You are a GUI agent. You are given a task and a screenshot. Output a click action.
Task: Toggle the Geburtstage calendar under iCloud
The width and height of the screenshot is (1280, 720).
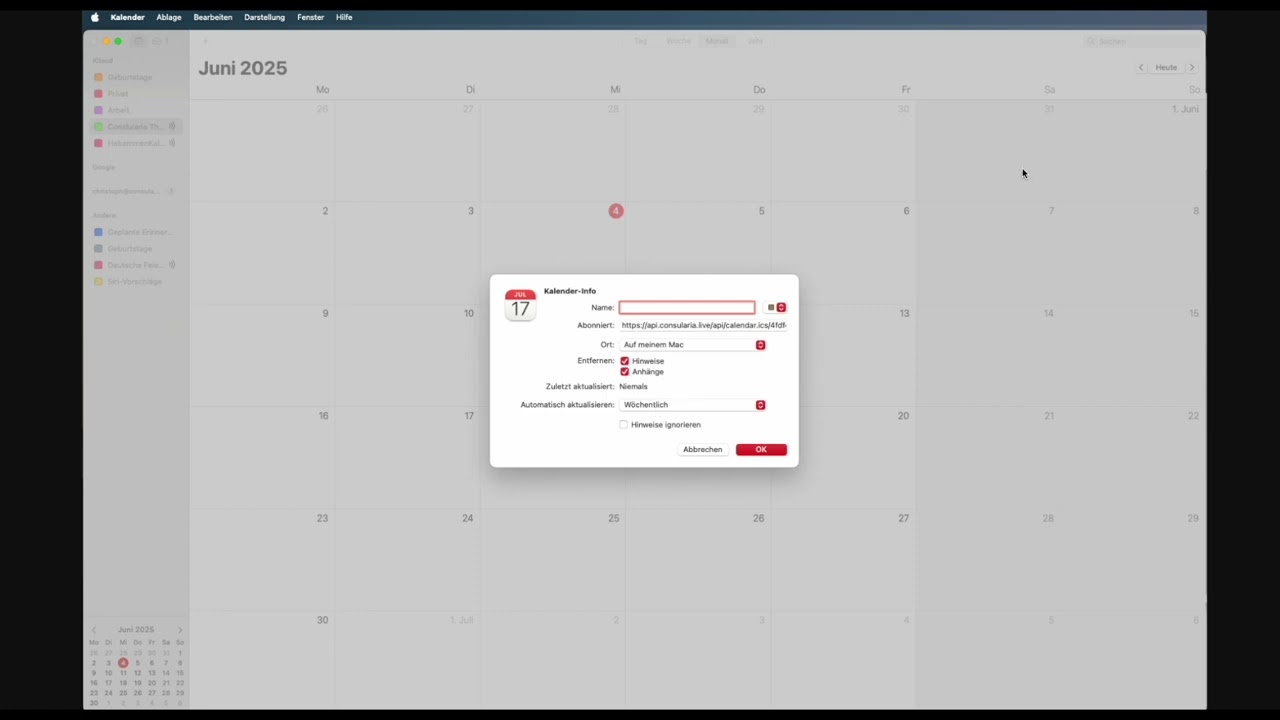[x=98, y=77]
